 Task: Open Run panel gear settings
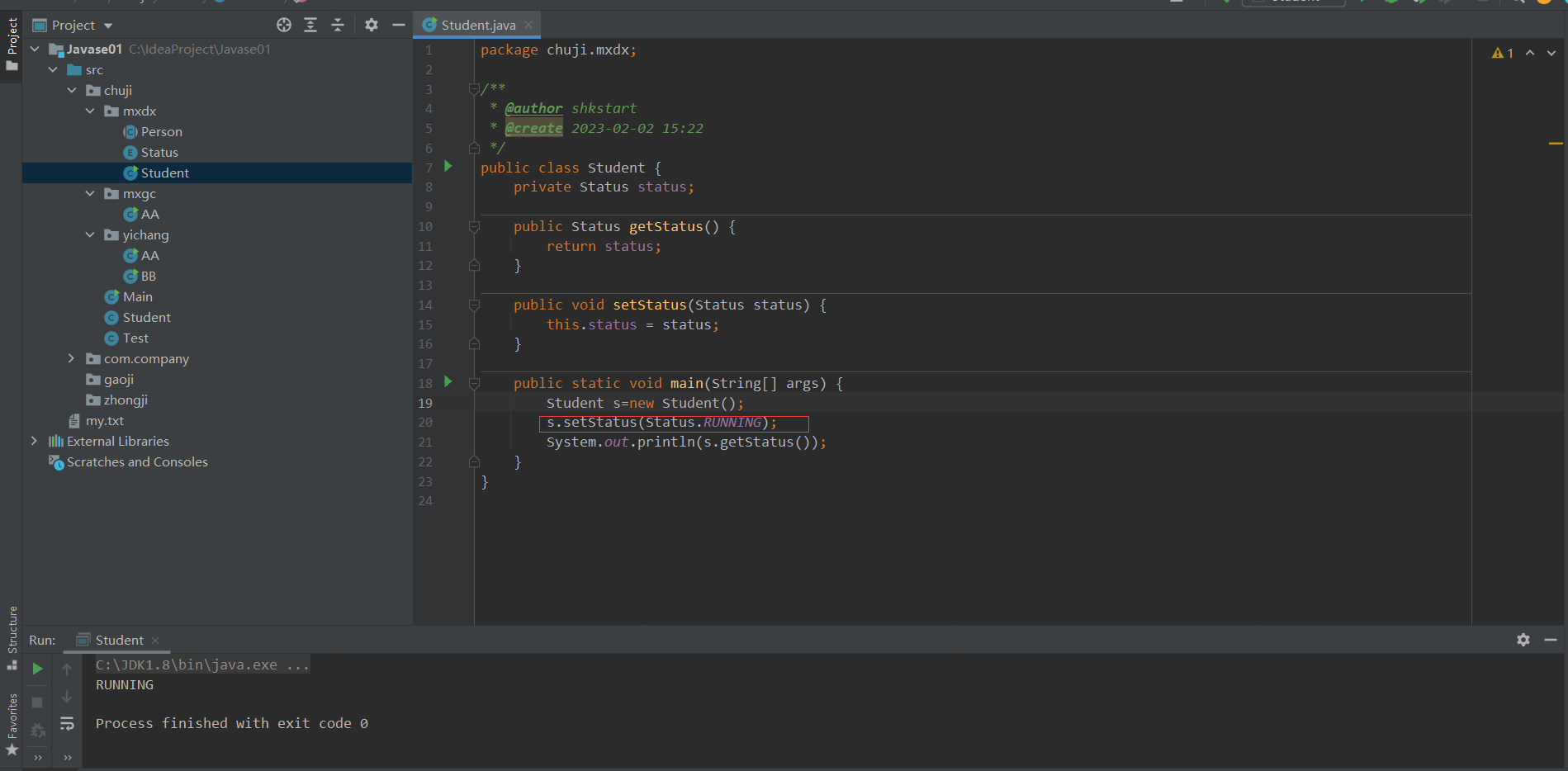click(x=1523, y=640)
